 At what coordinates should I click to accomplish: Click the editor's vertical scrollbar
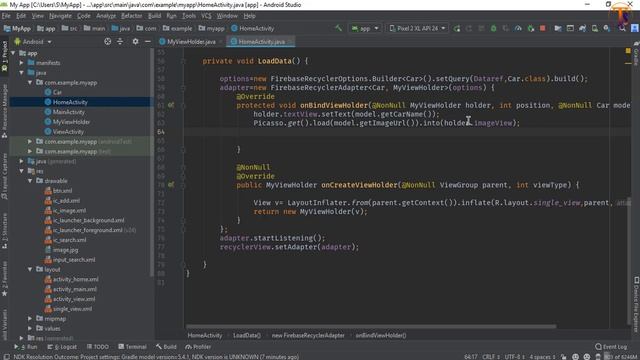coord(629,261)
